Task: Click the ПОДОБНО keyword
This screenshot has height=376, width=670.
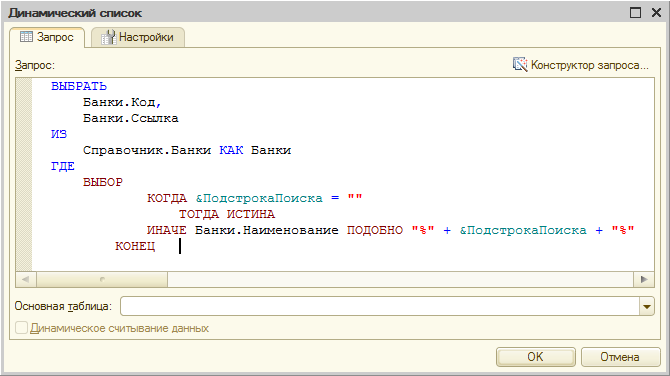Action: point(375,230)
